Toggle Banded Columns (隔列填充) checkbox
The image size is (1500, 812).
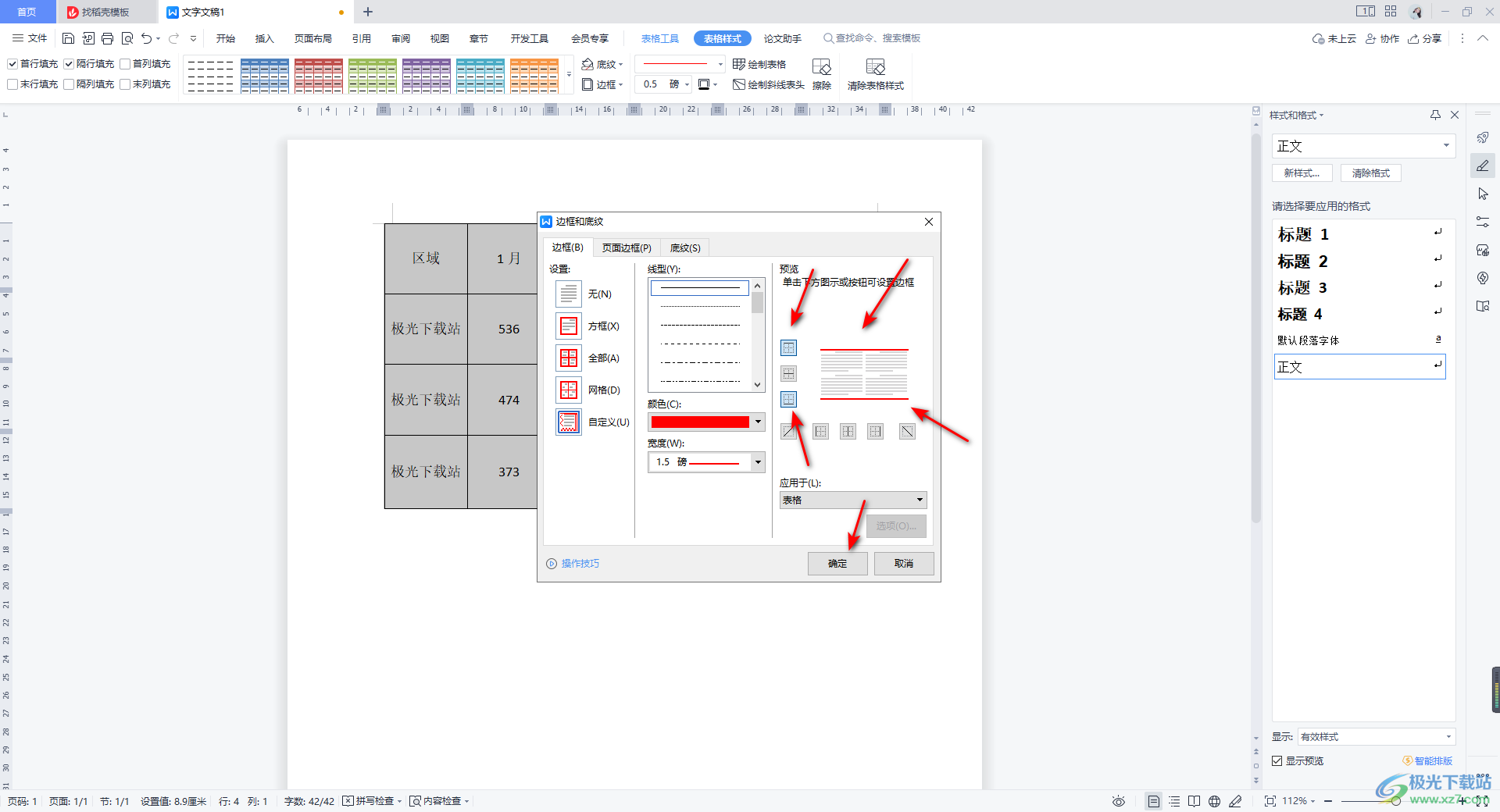coord(69,84)
